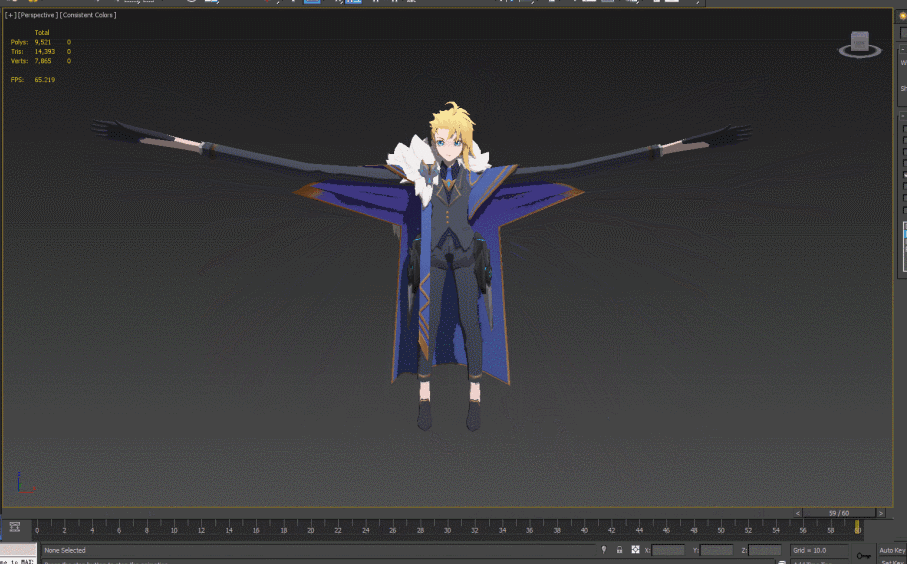The image size is (907, 564).
Task: Click the 59 / 60 time slider handle
Action: (839, 513)
